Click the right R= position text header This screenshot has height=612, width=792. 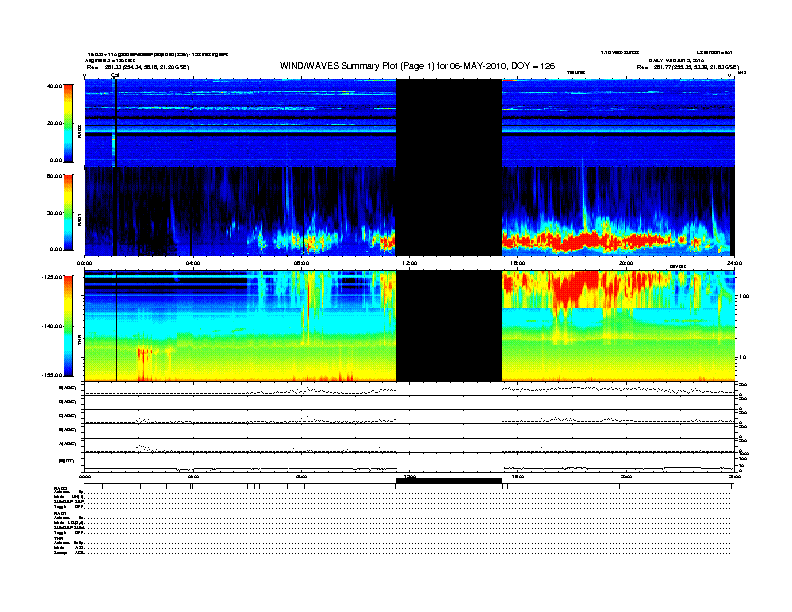687,67
